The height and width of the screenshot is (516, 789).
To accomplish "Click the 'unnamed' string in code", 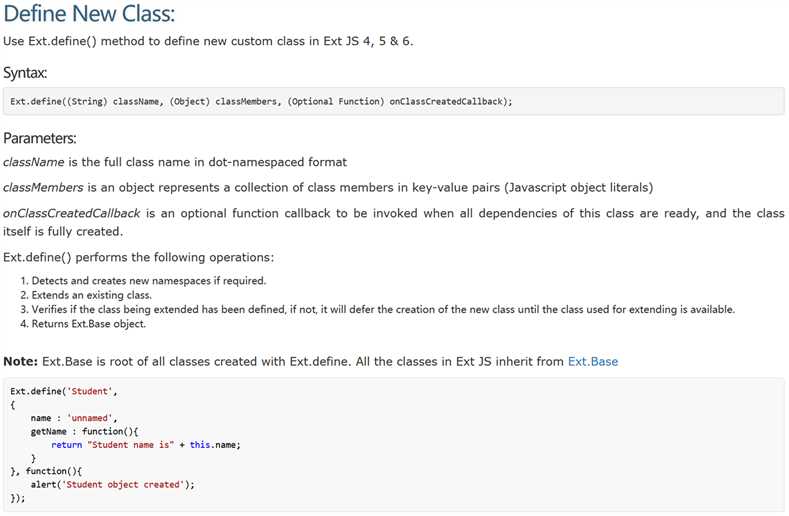I will (x=90, y=418).
